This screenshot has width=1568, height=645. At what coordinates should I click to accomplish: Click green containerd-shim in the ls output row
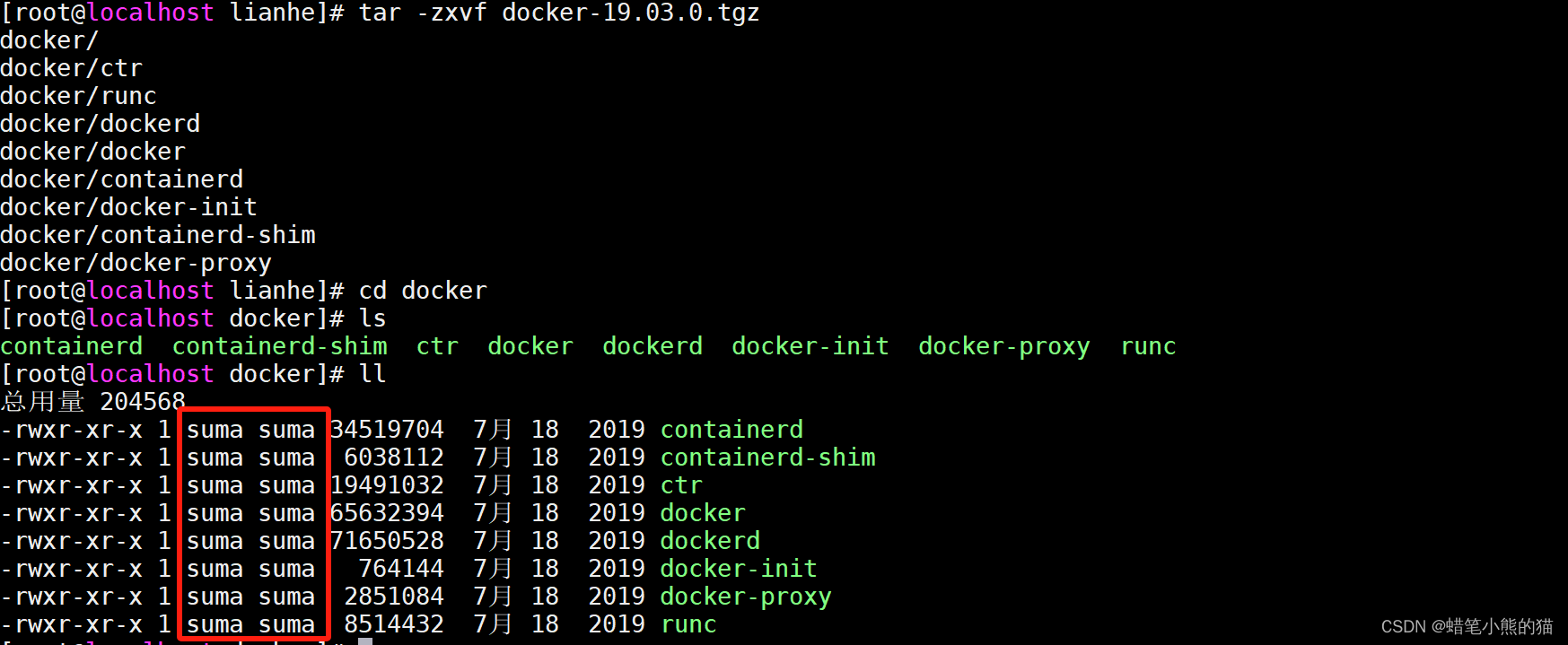click(x=279, y=346)
